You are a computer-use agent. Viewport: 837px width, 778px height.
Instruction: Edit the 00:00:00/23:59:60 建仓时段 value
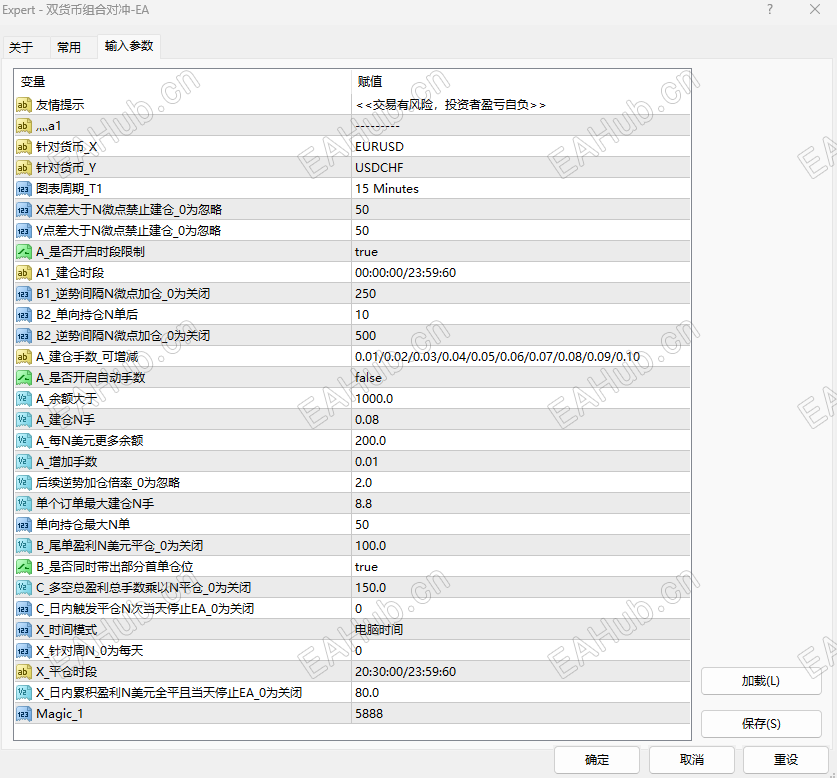[x=521, y=273]
